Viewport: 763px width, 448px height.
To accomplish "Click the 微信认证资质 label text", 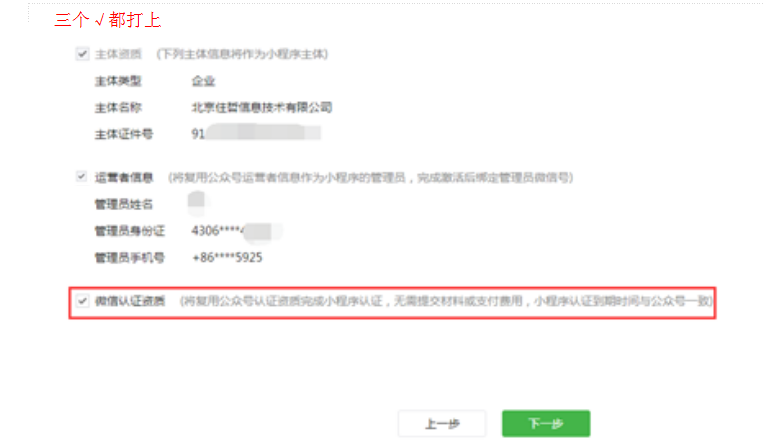I will (130, 301).
